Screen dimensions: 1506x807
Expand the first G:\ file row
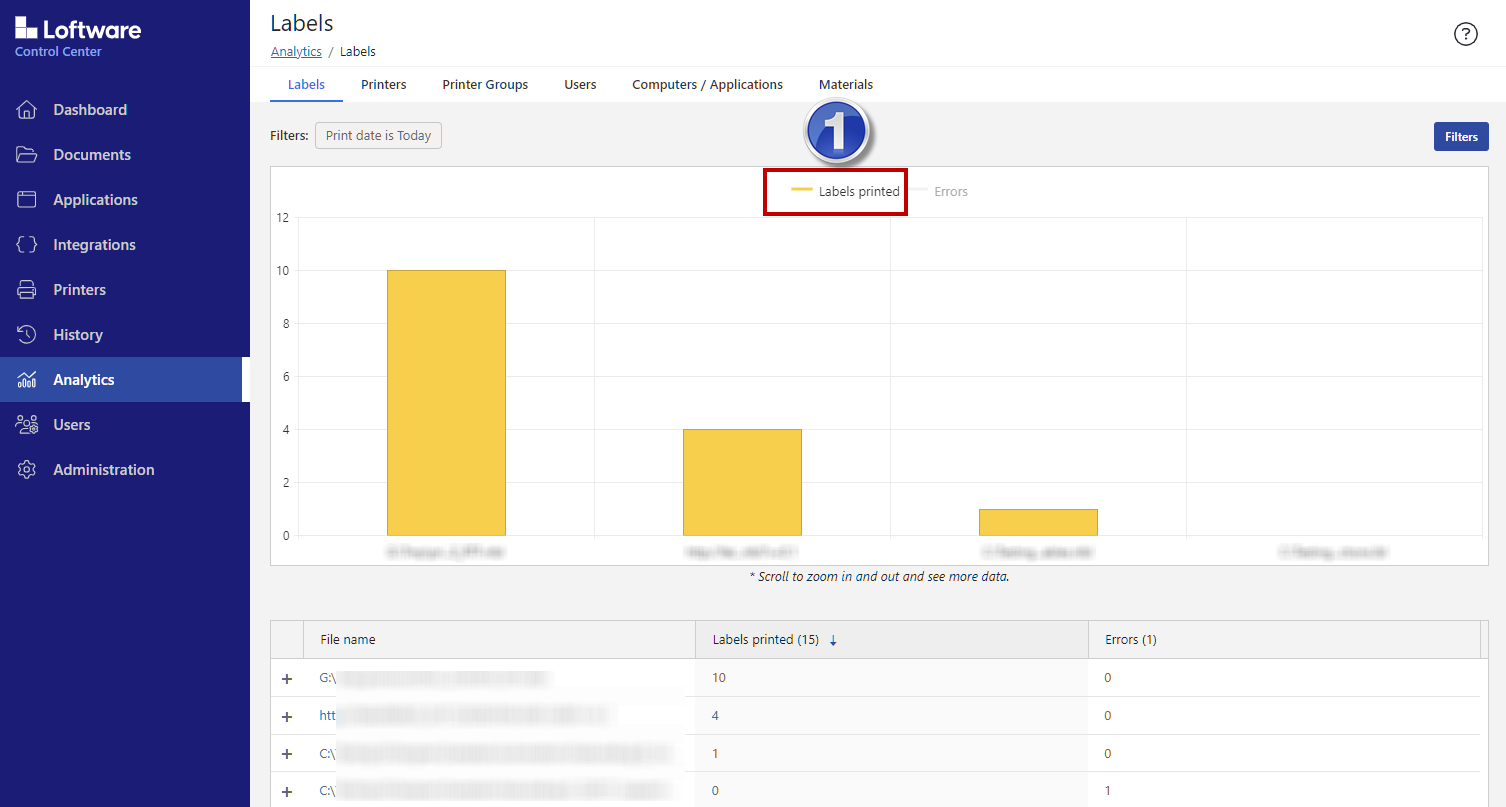pyautogui.click(x=287, y=678)
